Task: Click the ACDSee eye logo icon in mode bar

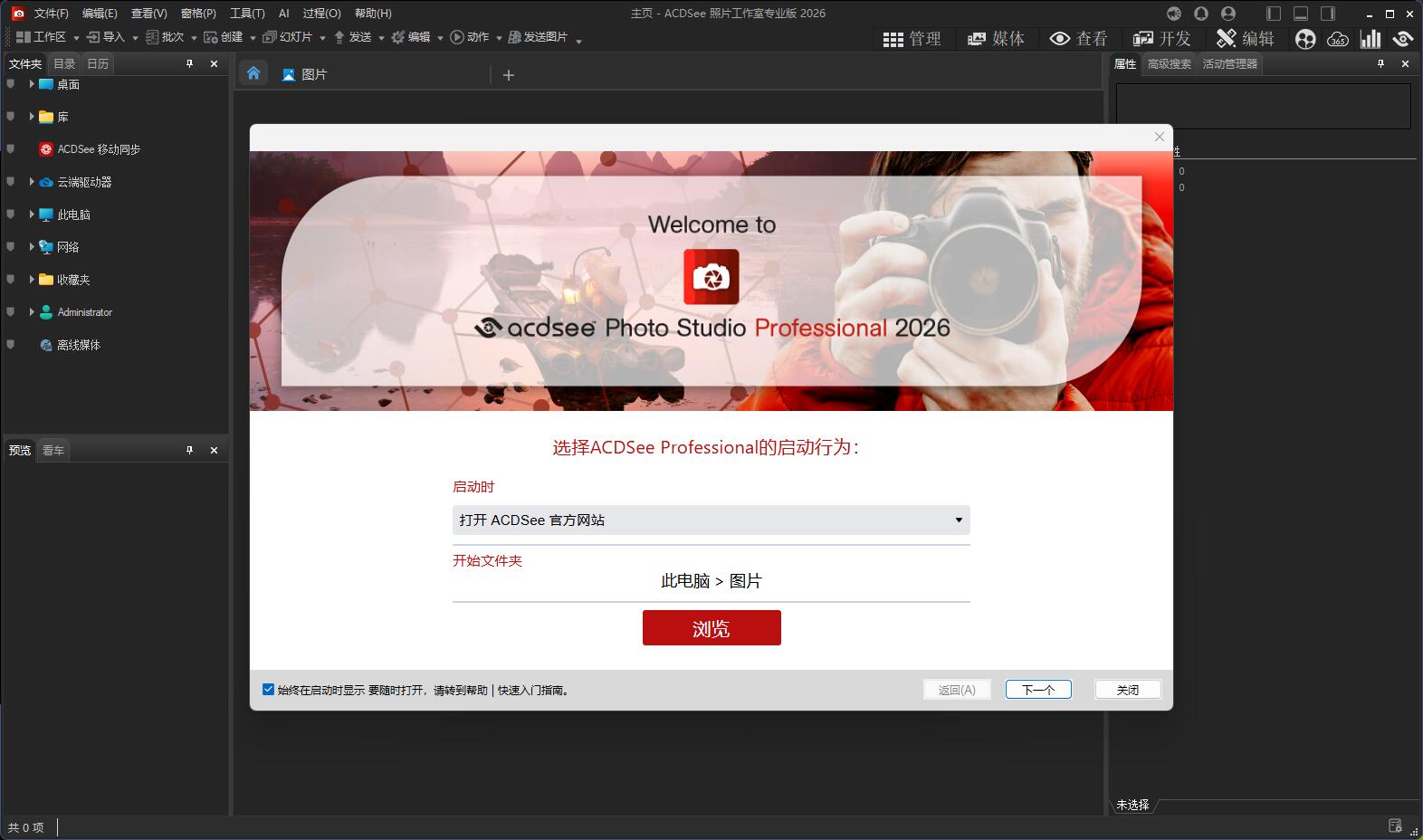Action: coord(1403,39)
